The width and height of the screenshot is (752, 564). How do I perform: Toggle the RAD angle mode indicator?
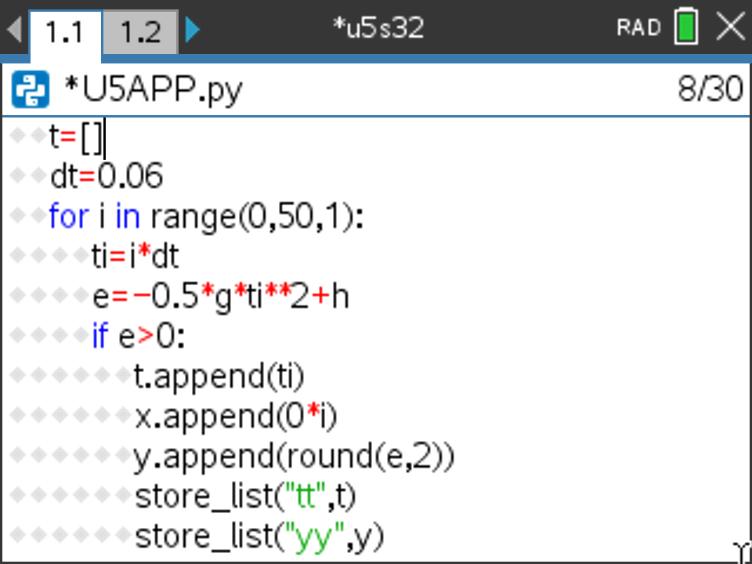pos(639,28)
